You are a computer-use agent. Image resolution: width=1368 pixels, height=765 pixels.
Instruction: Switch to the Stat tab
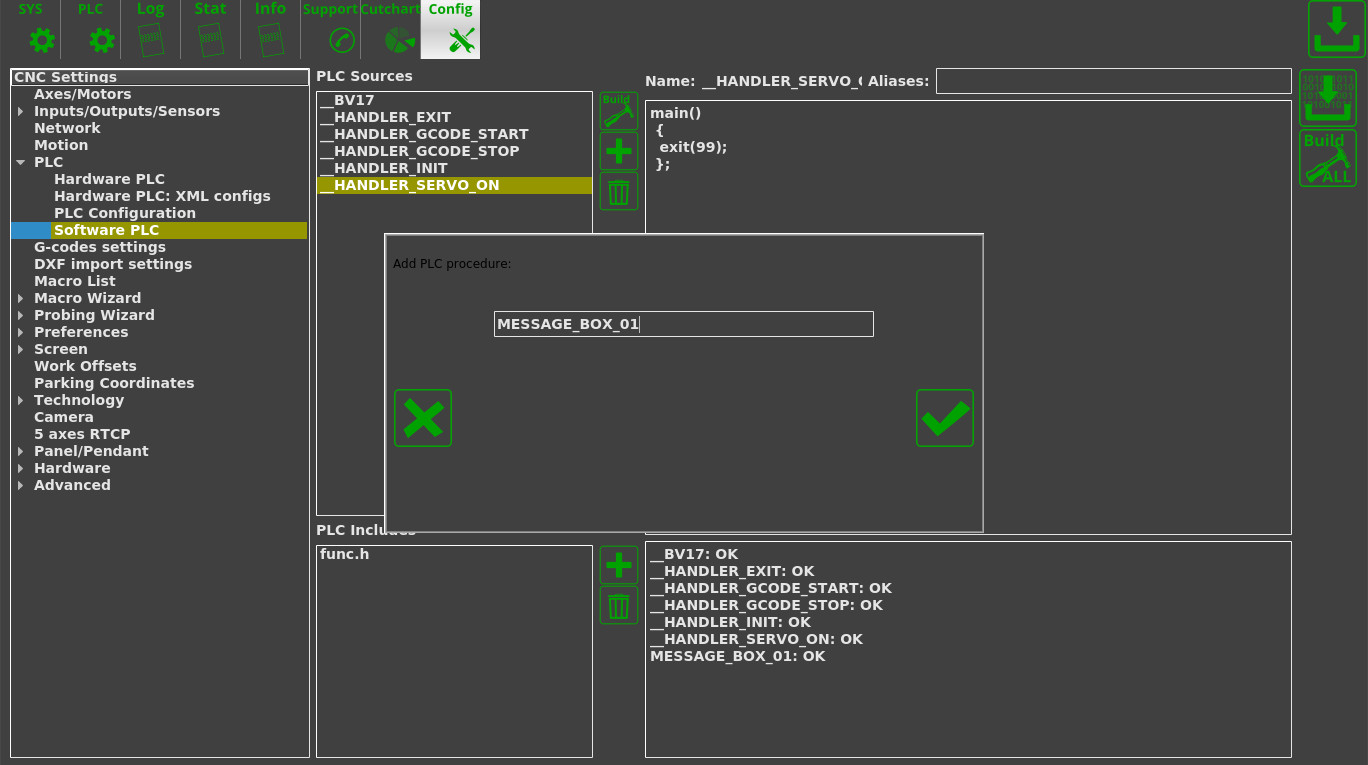point(210,40)
